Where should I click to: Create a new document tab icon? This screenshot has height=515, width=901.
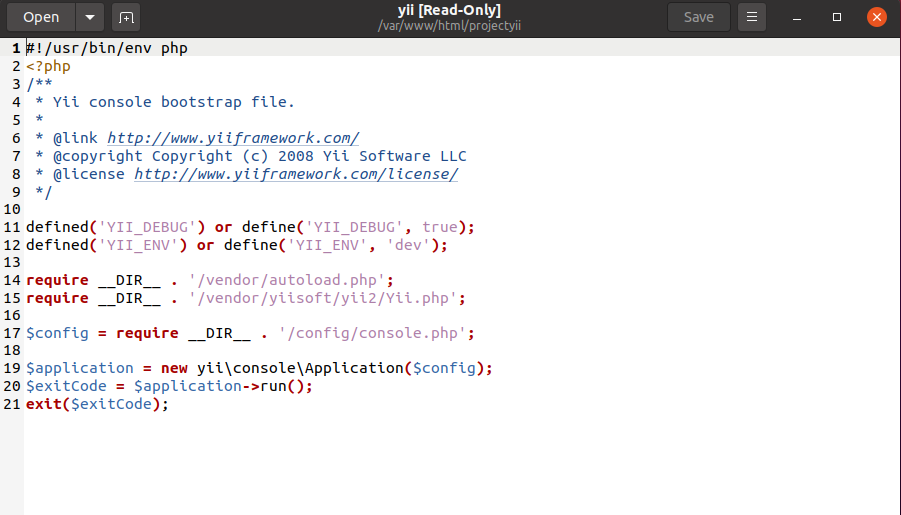tap(126, 17)
